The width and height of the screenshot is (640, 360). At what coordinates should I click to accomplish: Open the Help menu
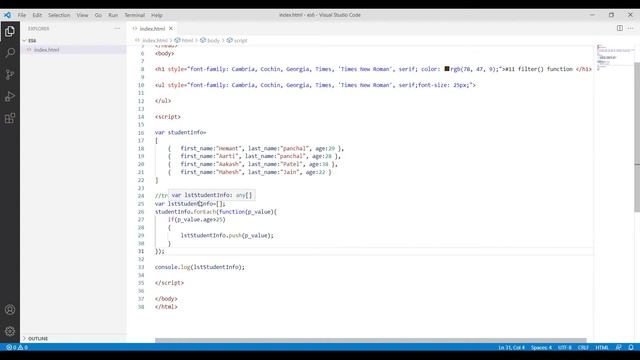(157, 15)
